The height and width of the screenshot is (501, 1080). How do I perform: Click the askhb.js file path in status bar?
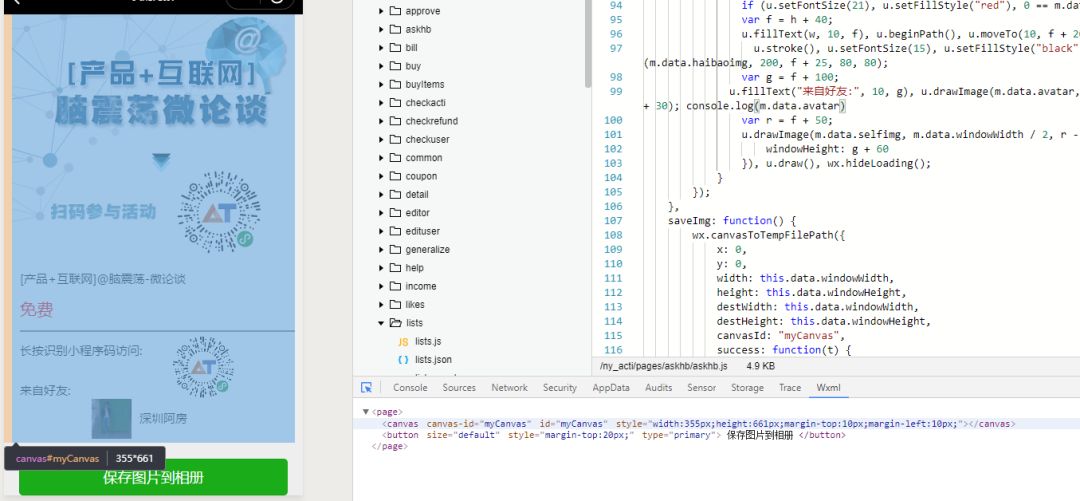[x=664, y=367]
